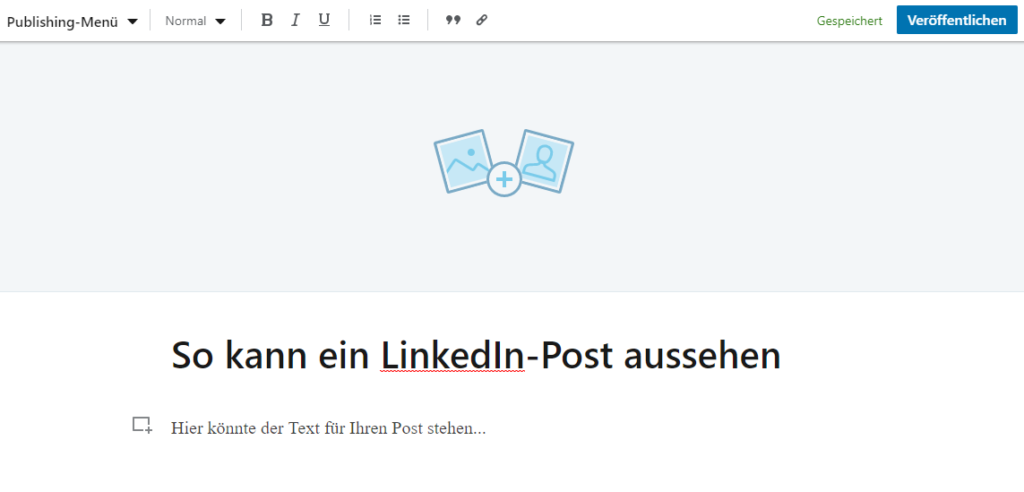Image resolution: width=1024 pixels, height=492 pixels.
Task: Click the Veröffentlichen button
Action: pyautogui.click(x=957, y=20)
